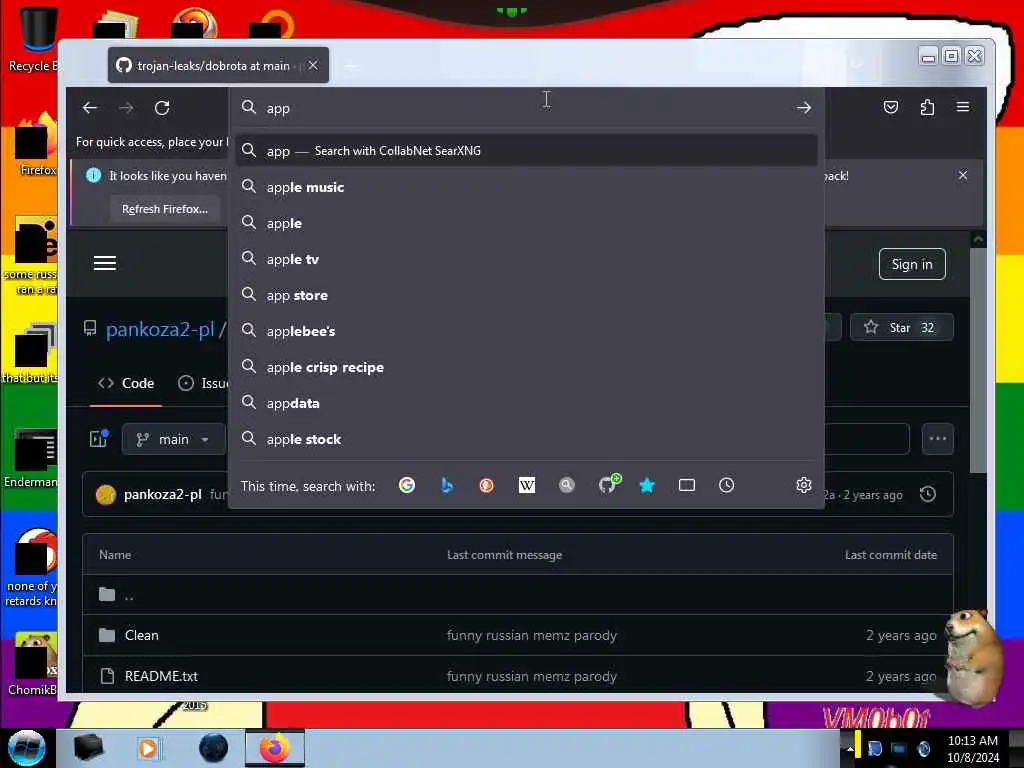Screen dimensions: 1024x768
Task: Open the Extensions puzzle icon
Action: tap(927, 107)
